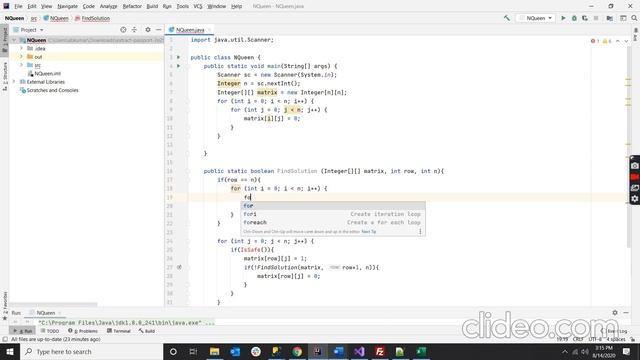Image resolution: width=640 pixels, height=360 pixels.
Task: Jump to previous highlighted error arrow
Action: (618, 41)
